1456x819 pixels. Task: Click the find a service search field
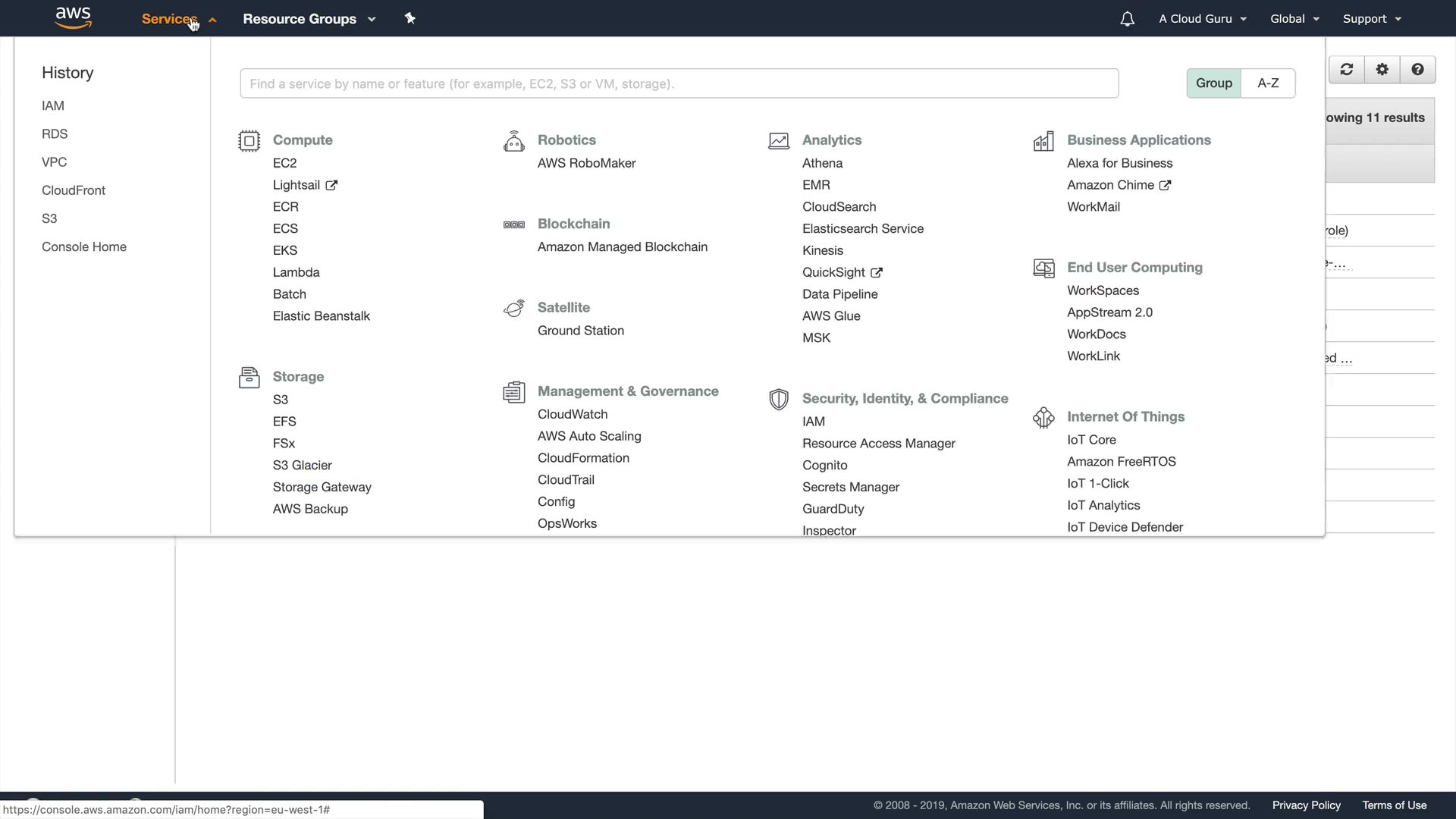coord(679,83)
